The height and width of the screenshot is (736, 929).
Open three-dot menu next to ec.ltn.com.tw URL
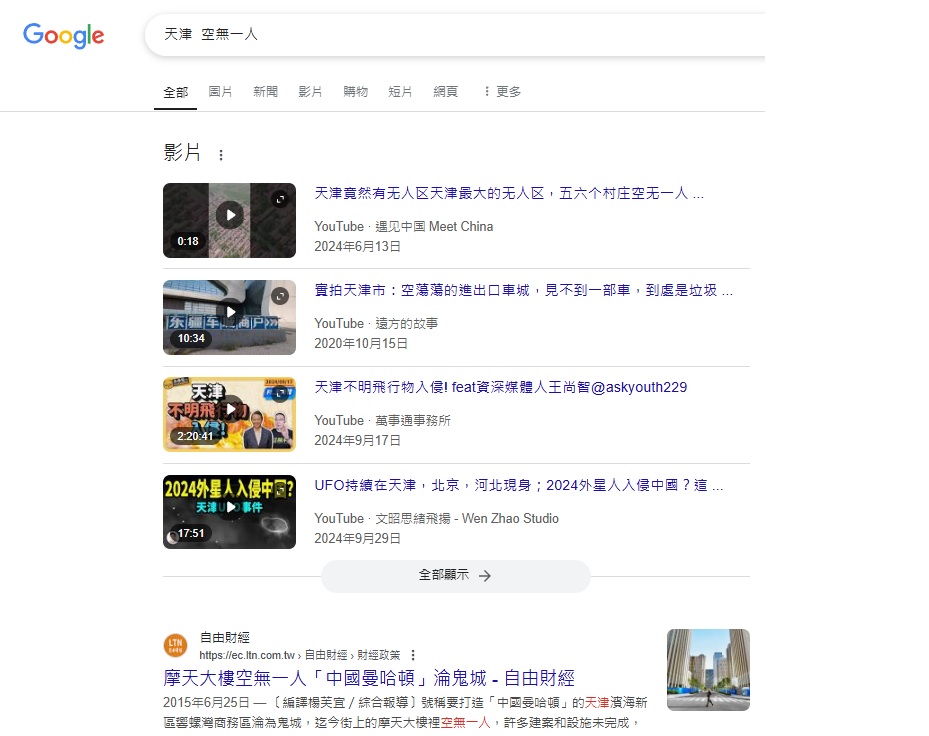click(x=413, y=655)
